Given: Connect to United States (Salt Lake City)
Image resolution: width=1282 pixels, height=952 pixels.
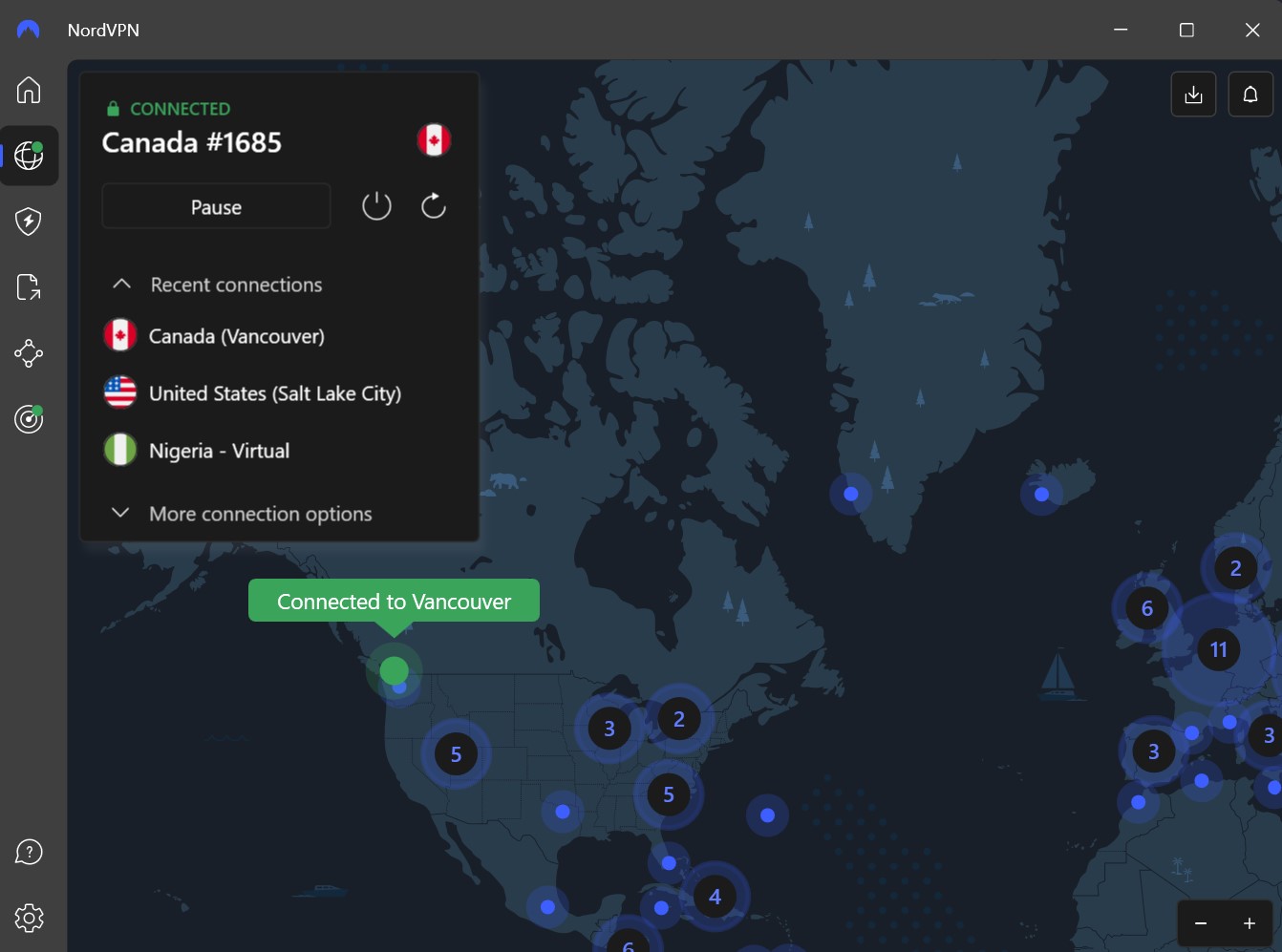Looking at the screenshot, I should (x=274, y=393).
